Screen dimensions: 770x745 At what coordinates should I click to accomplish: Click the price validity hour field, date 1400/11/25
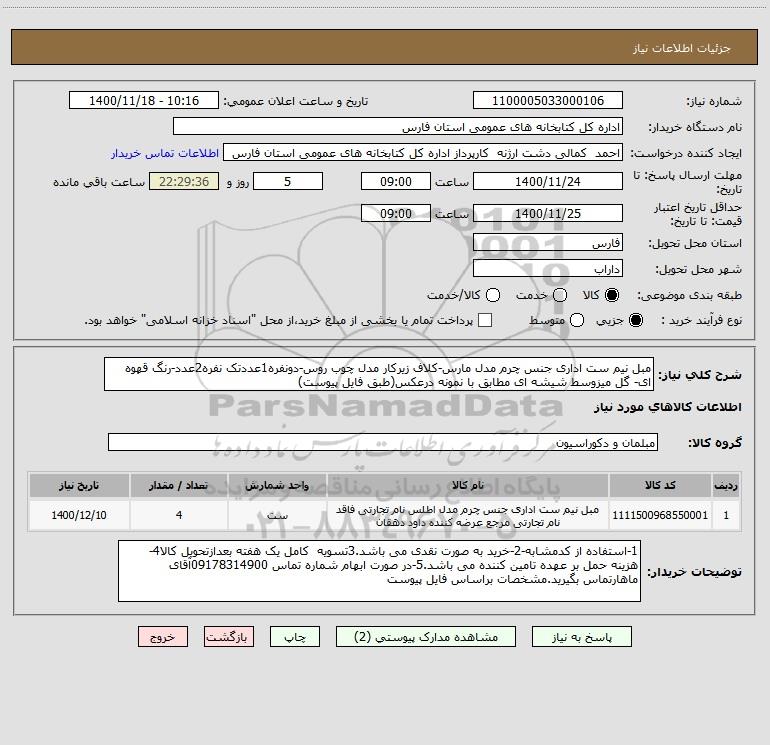point(396,214)
